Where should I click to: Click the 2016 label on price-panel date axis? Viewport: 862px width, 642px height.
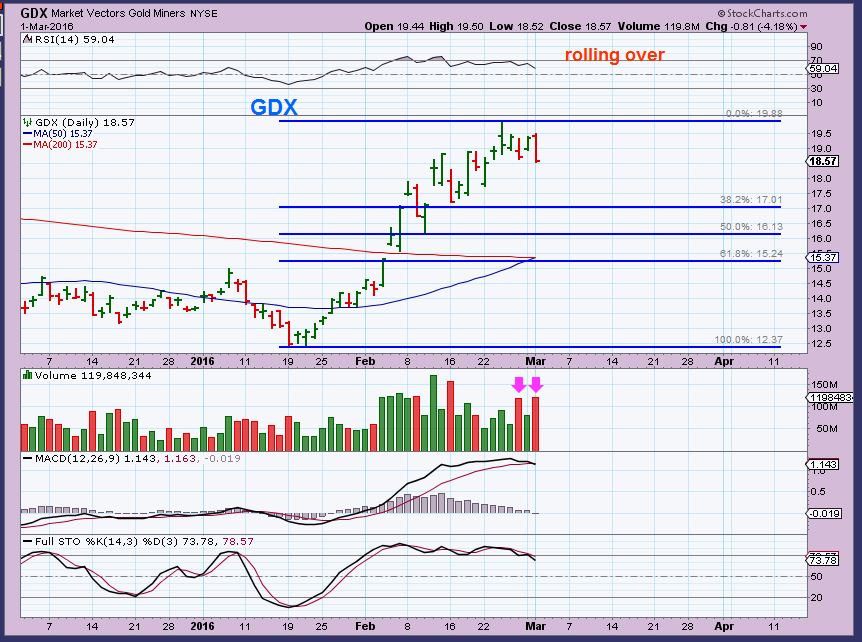tap(202, 361)
